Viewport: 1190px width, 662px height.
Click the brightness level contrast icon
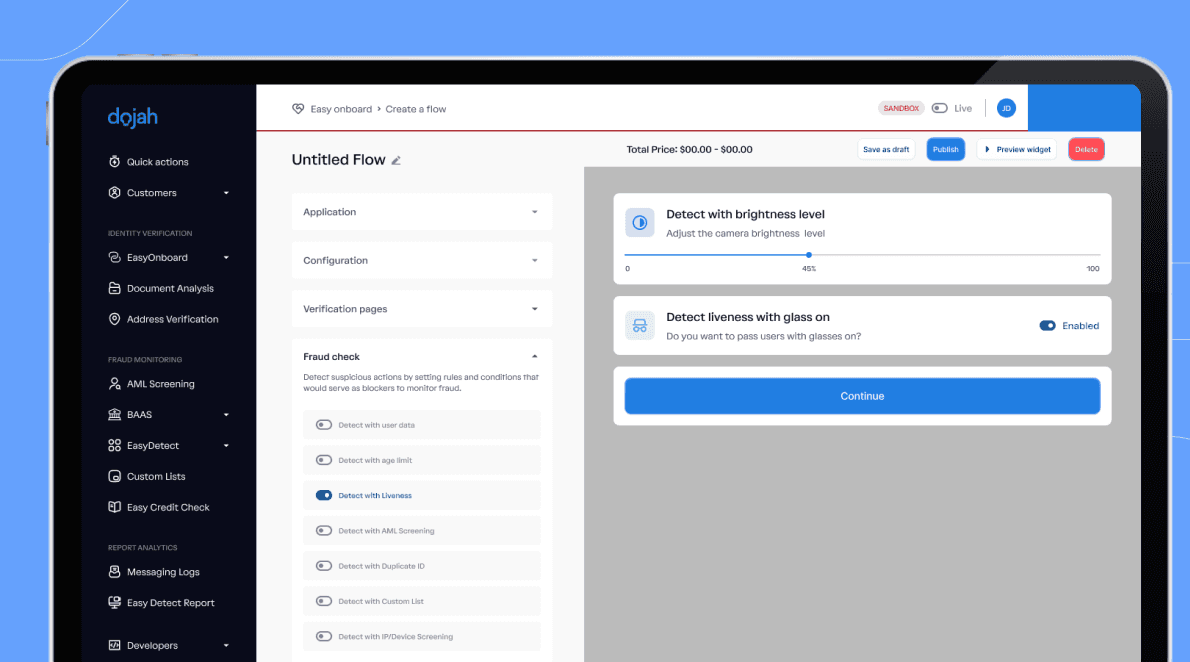pos(640,222)
